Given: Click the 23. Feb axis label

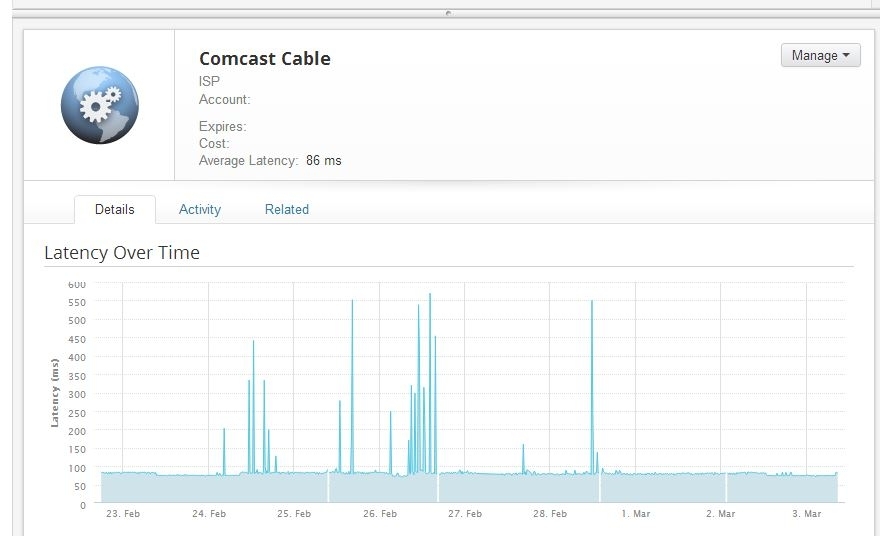Looking at the screenshot, I should point(123,514).
